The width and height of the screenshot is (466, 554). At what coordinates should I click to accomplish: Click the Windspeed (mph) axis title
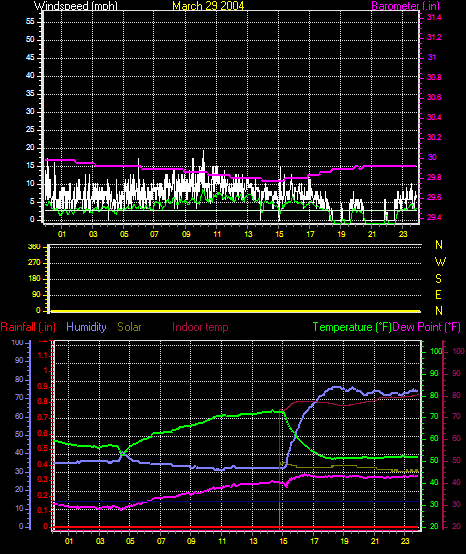76,5
